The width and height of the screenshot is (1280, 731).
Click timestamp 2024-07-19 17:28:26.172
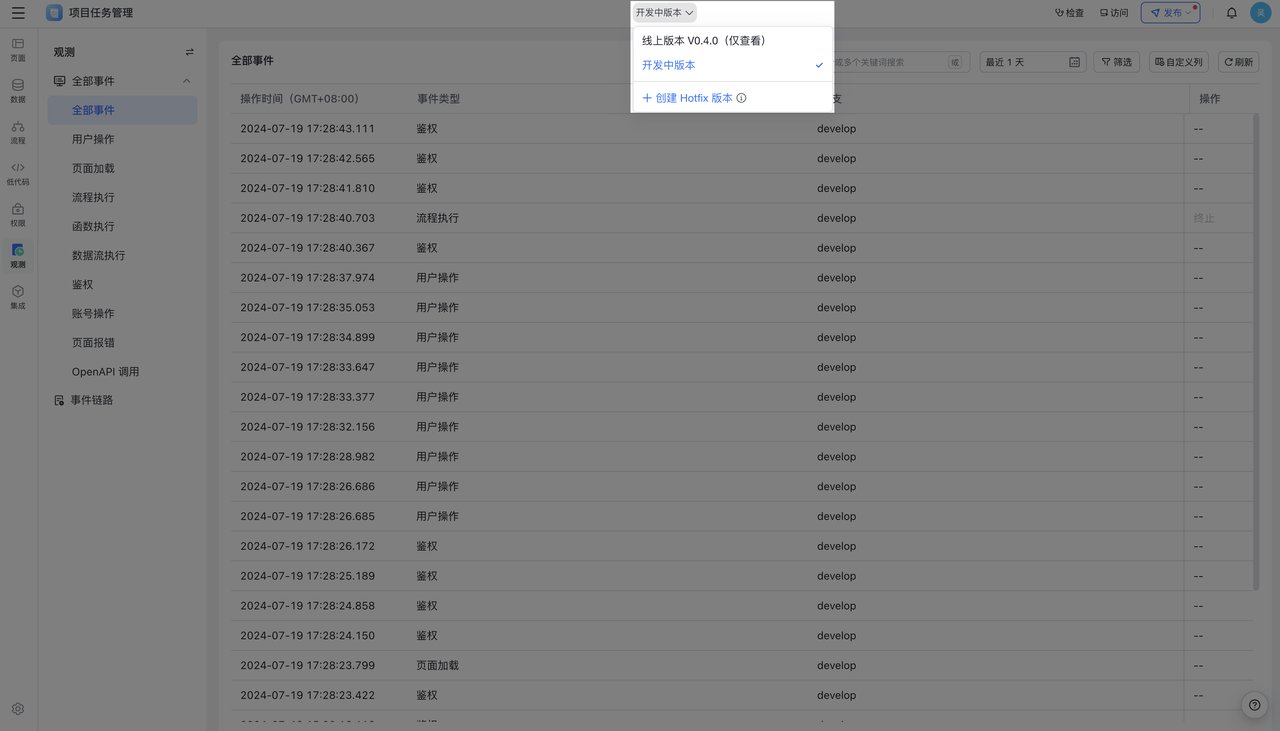[307, 546]
